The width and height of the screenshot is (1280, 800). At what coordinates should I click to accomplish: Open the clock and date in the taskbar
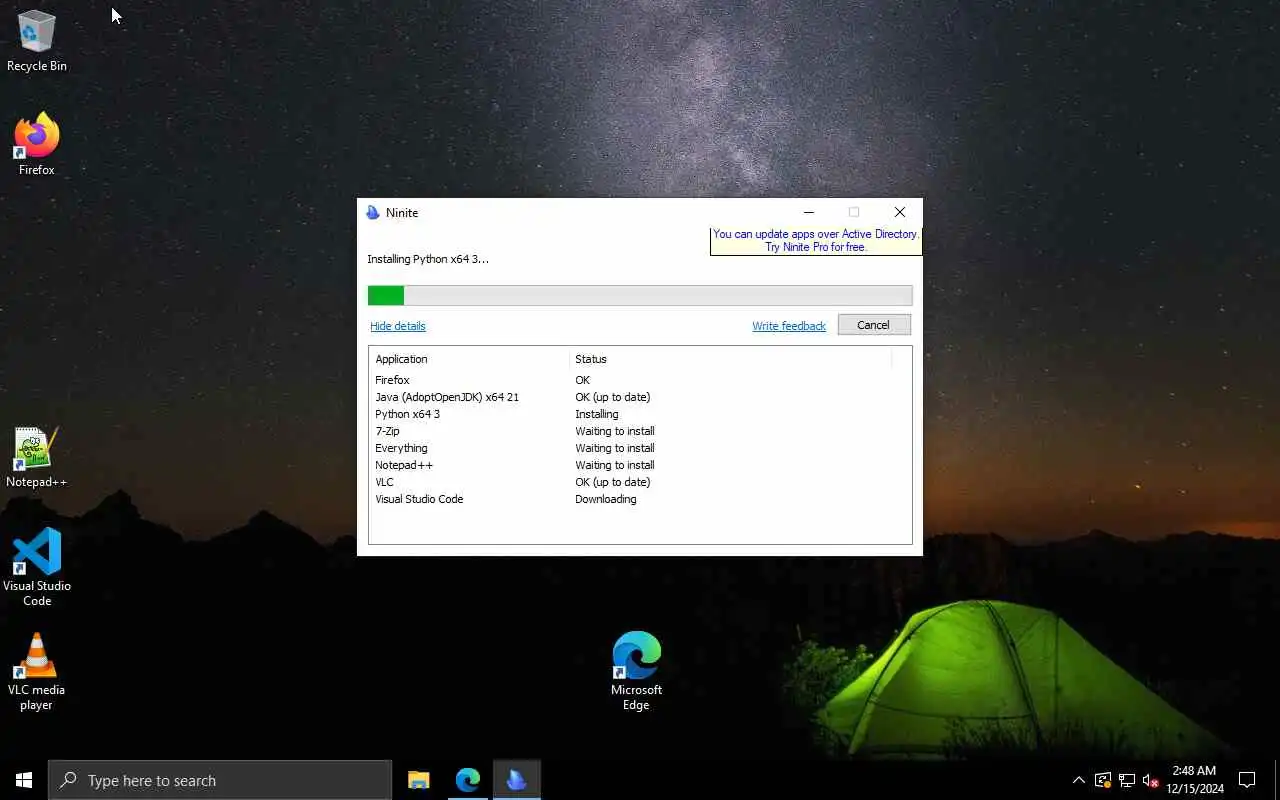(1194, 780)
